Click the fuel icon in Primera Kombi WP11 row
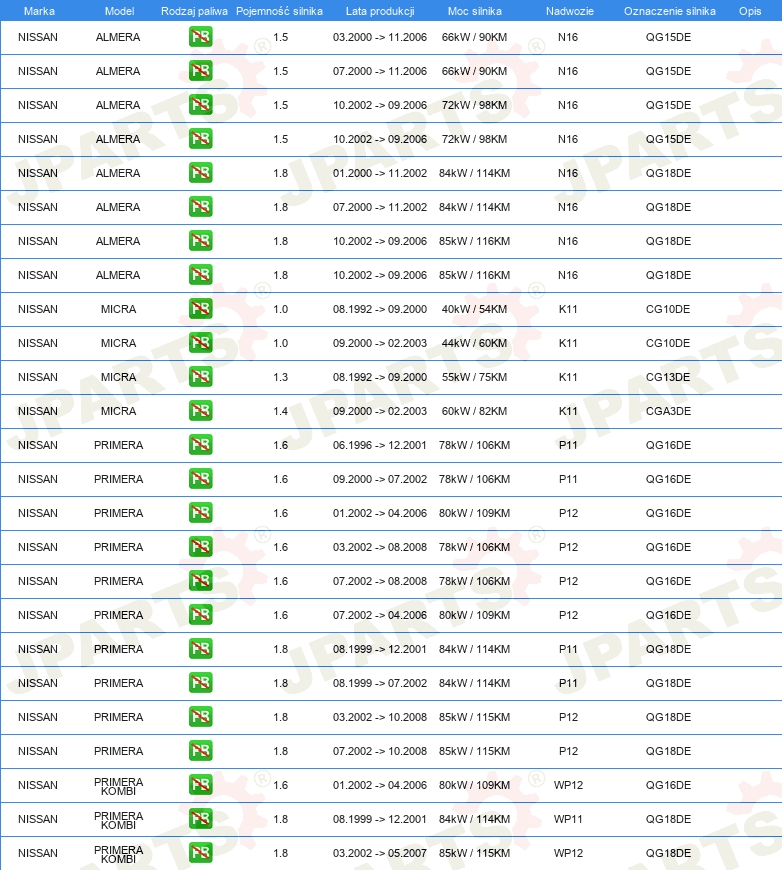Viewport: 782px width, 870px height. click(x=200, y=819)
